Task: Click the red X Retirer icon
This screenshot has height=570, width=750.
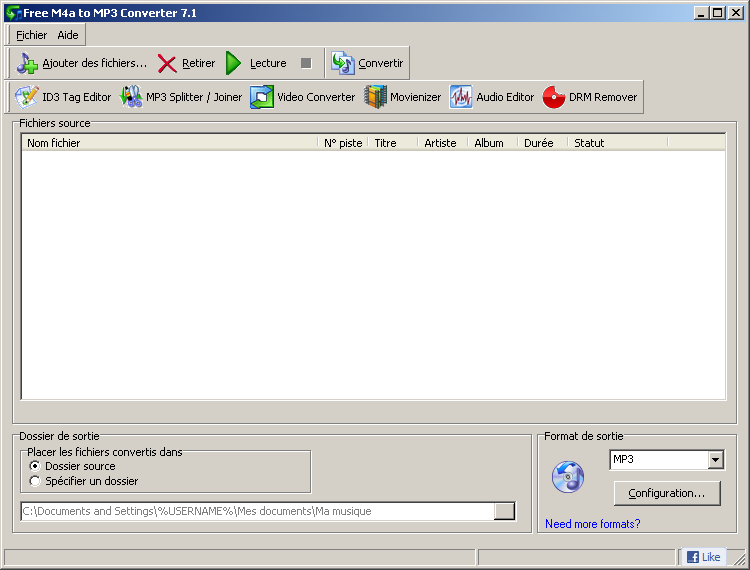Action: [167, 63]
